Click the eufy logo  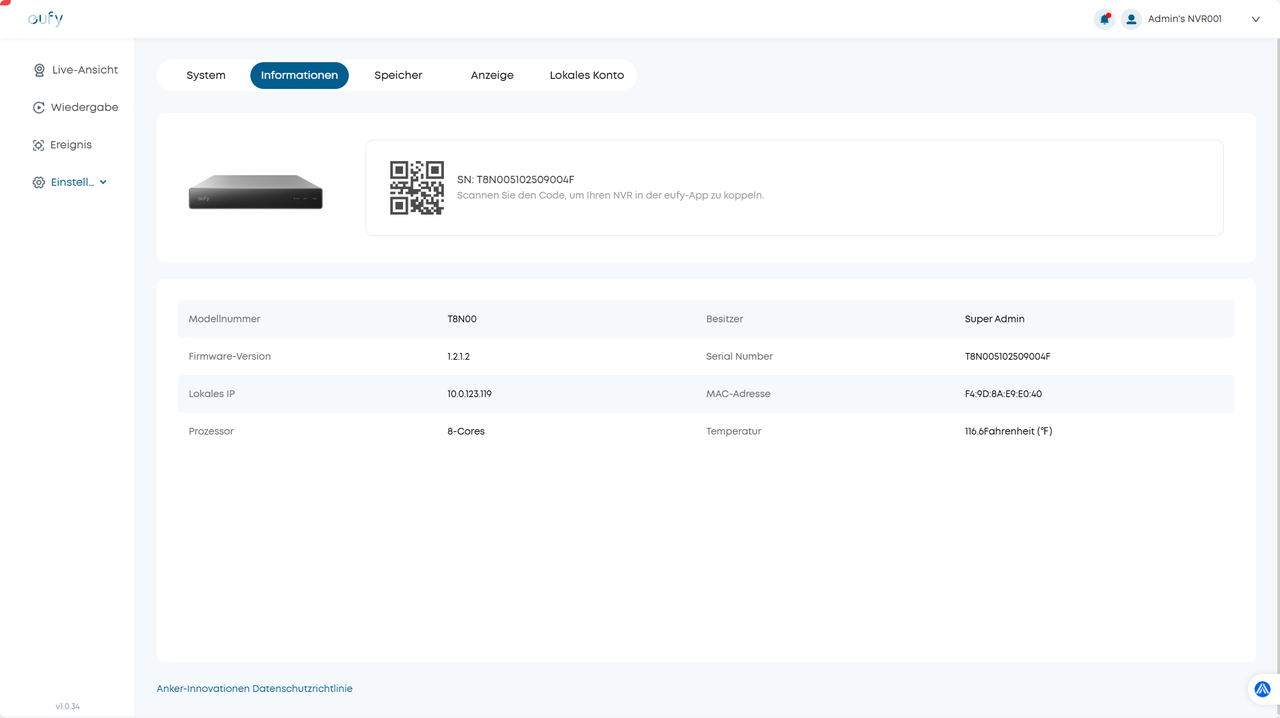click(45, 19)
